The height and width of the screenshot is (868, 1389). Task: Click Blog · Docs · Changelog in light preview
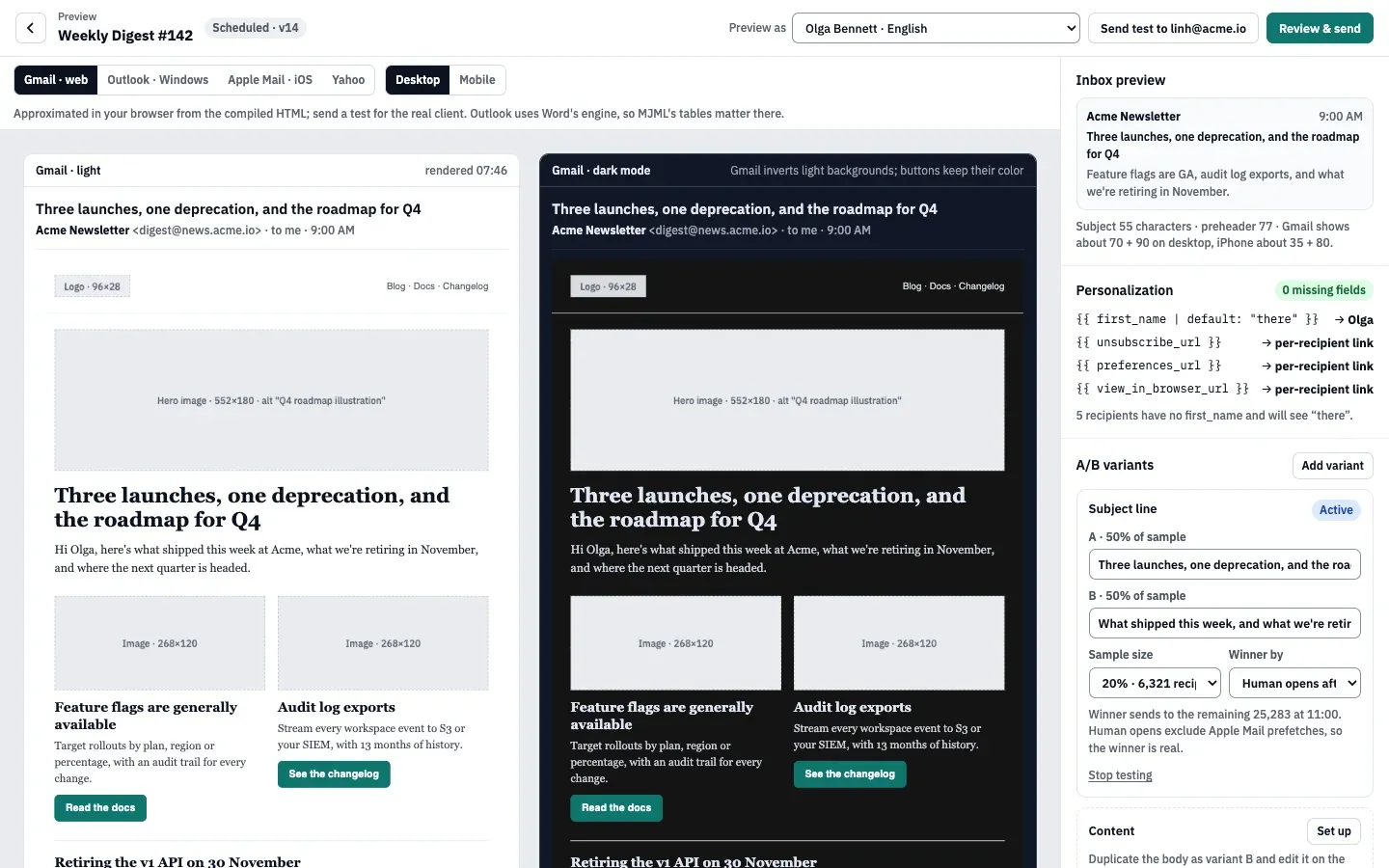tap(437, 286)
